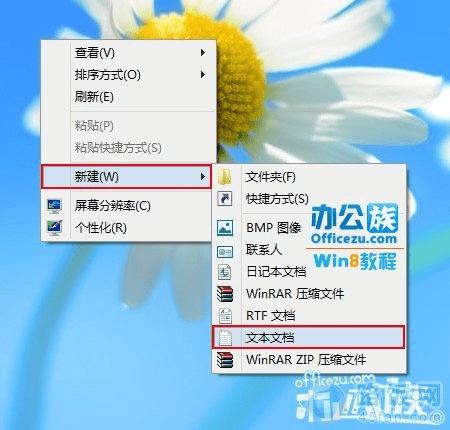The height and width of the screenshot is (430, 450).
Task: Click the contact card icon beside 联系人
Action: [225, 252]
